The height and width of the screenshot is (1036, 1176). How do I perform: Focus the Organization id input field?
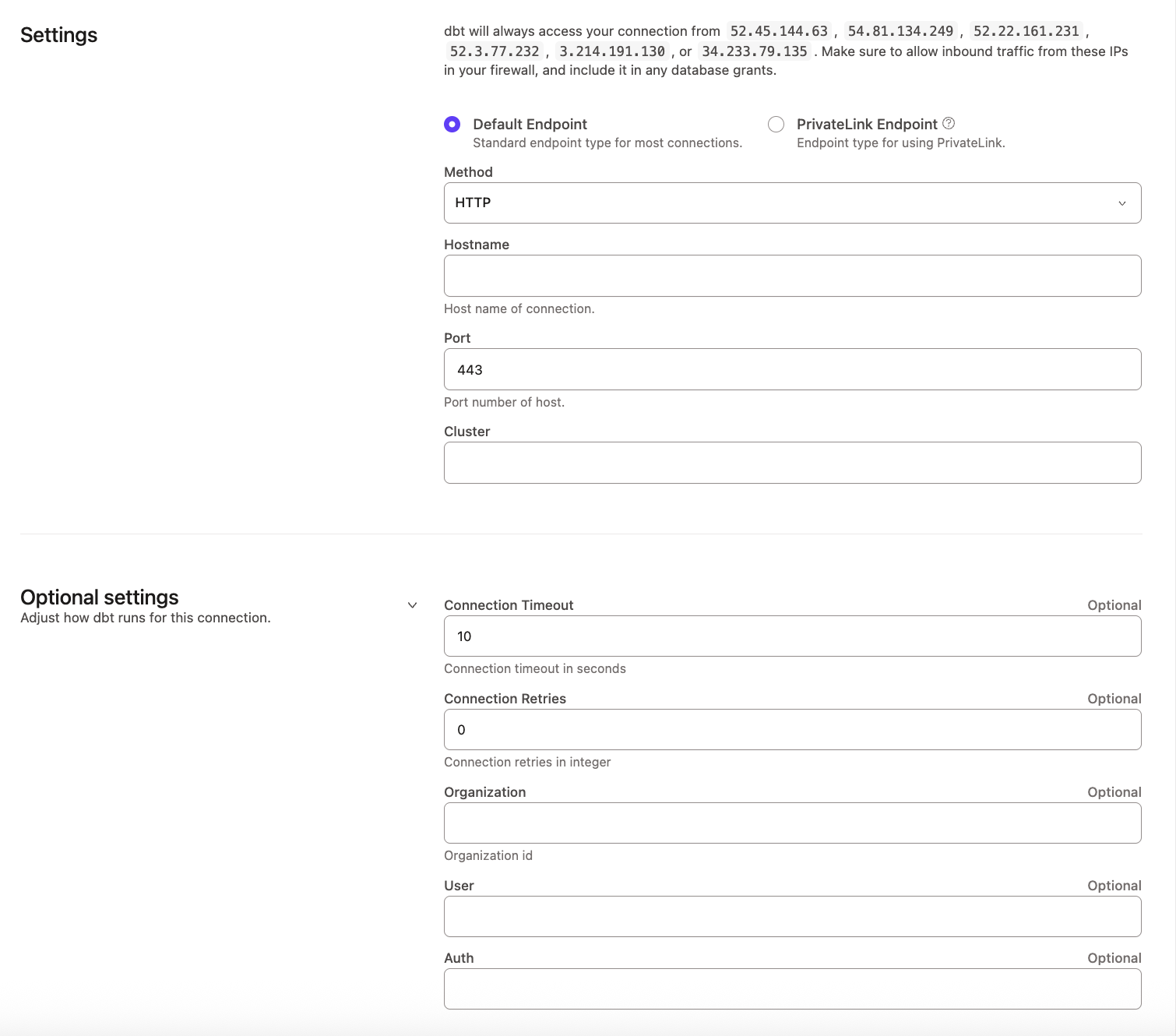point(791,823)
